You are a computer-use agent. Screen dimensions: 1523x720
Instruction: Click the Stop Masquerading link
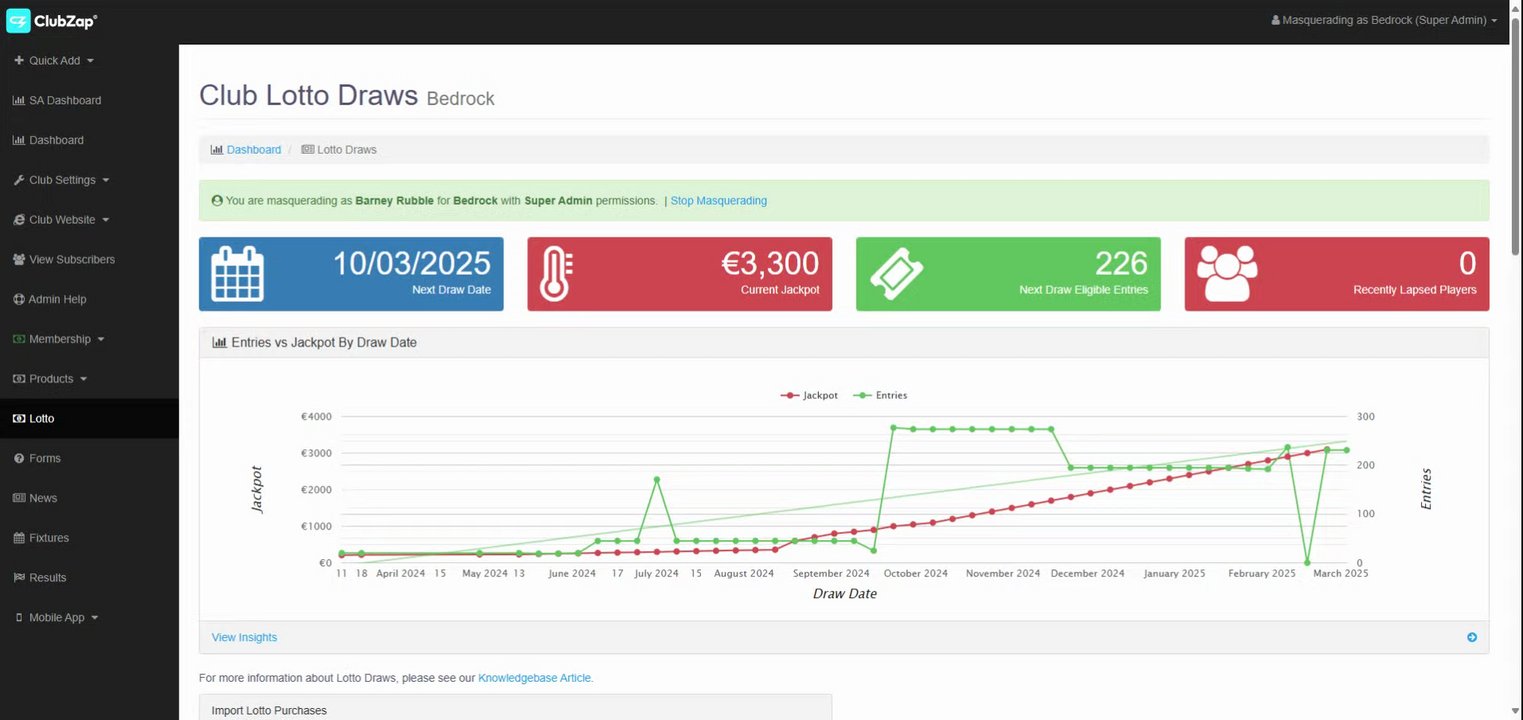click(719, 201)
